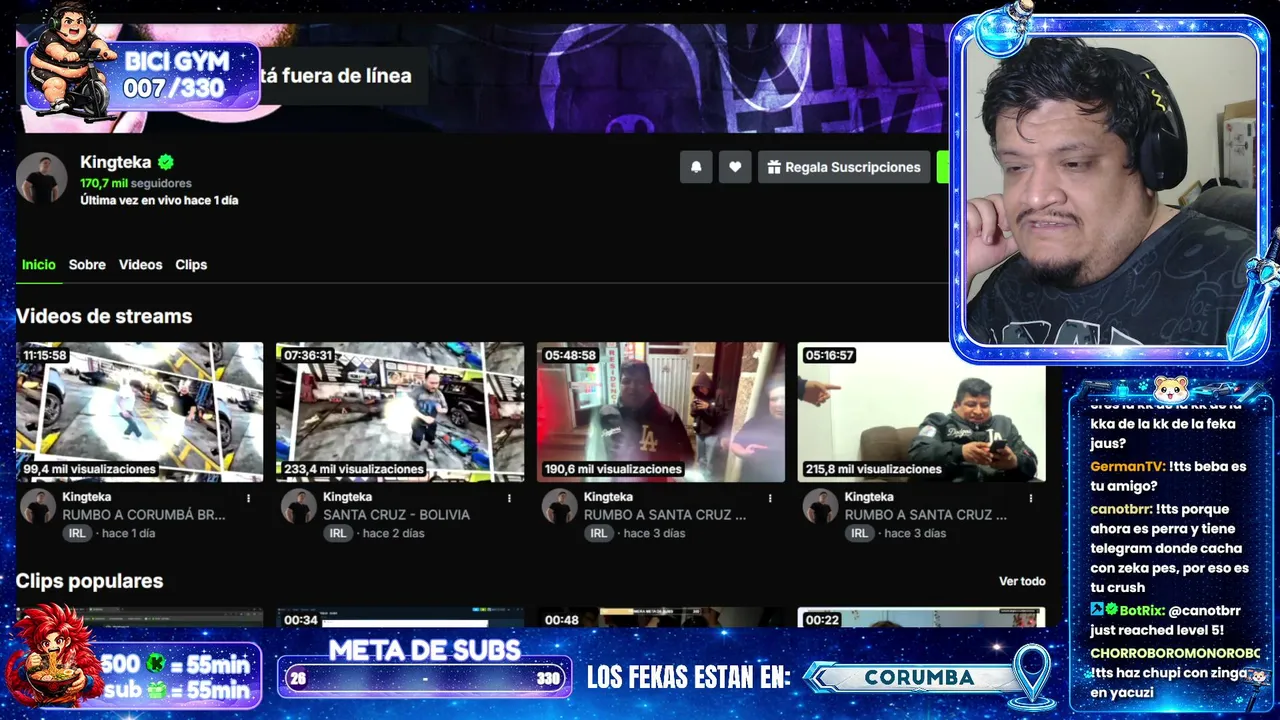1280x720 pixels.
Task: Click IRL tag under the 05:48:58 video
Action: tap(599, 534)
